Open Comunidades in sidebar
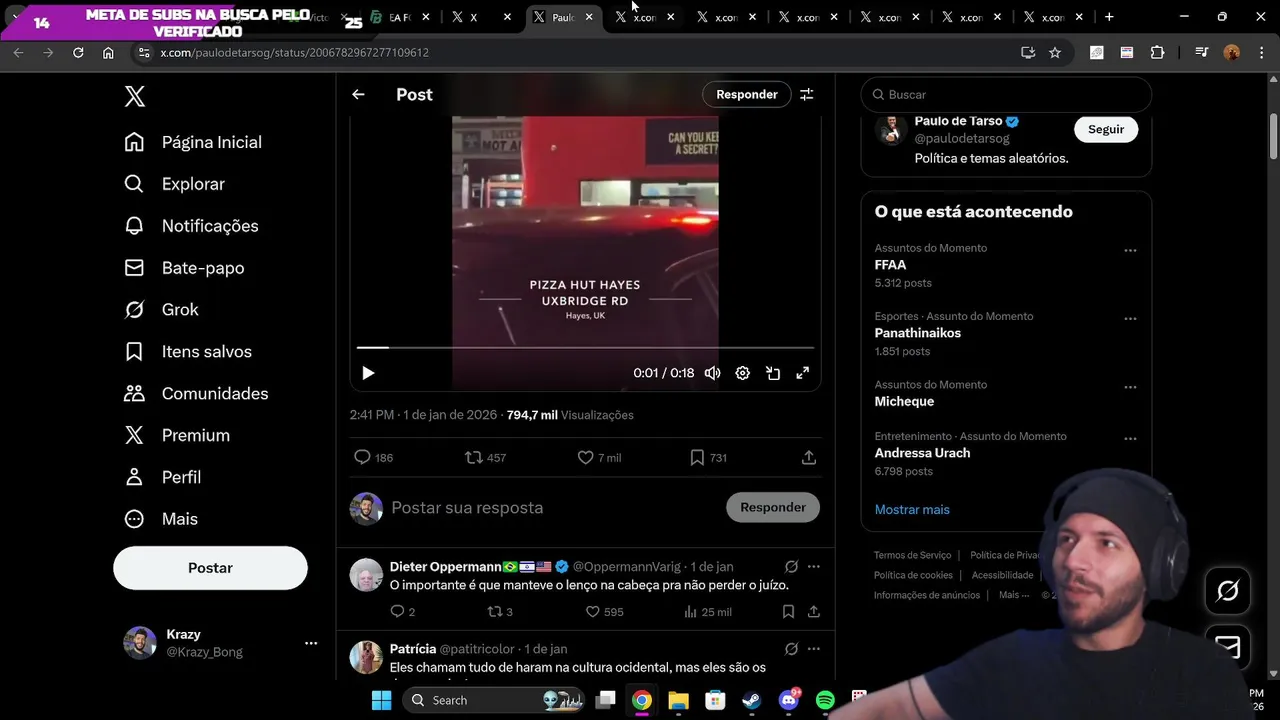The height and width of the screenshot is (720, 1280). click(196, 394)
